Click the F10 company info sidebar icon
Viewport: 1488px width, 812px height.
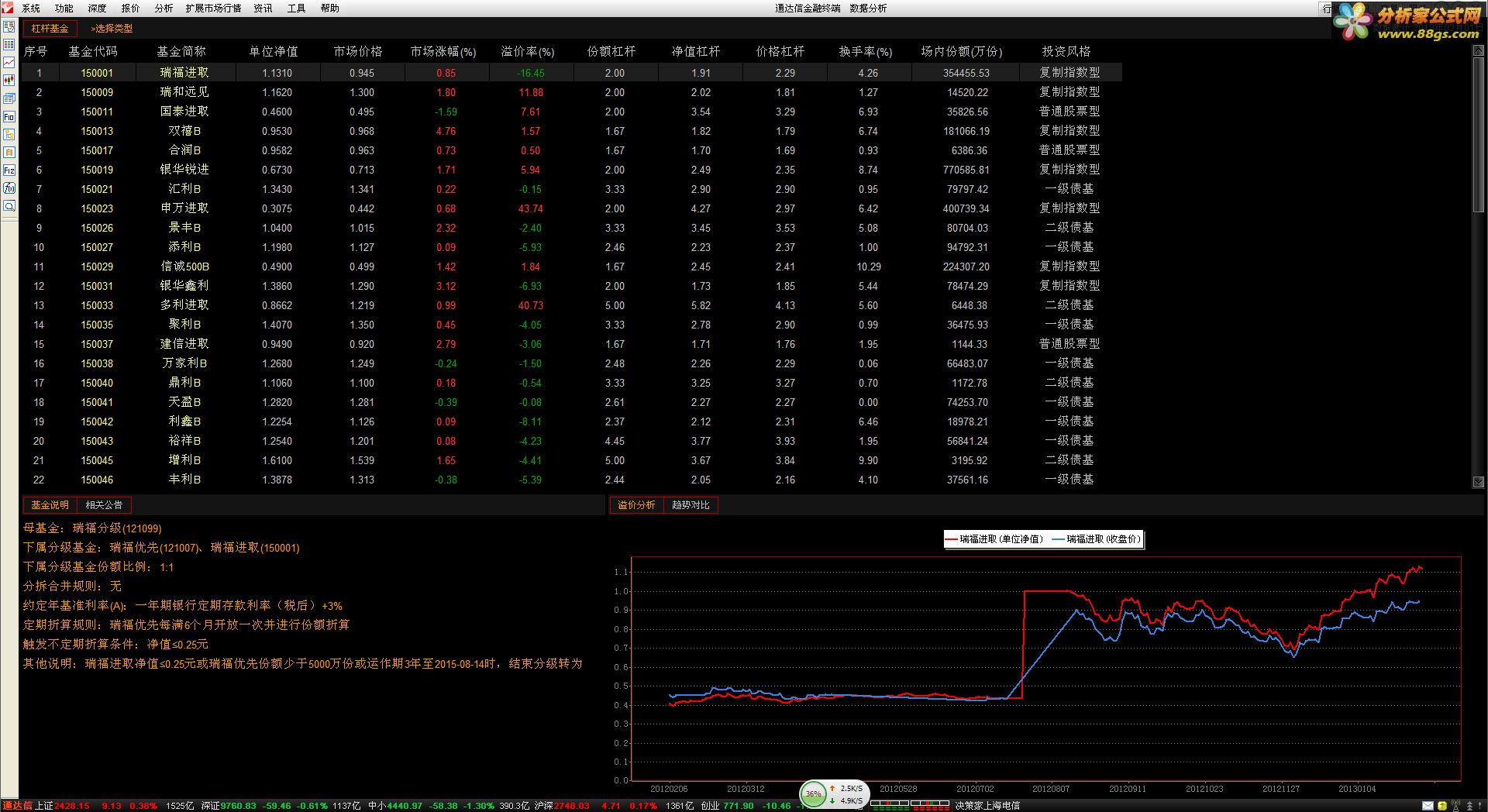[9, 117]
